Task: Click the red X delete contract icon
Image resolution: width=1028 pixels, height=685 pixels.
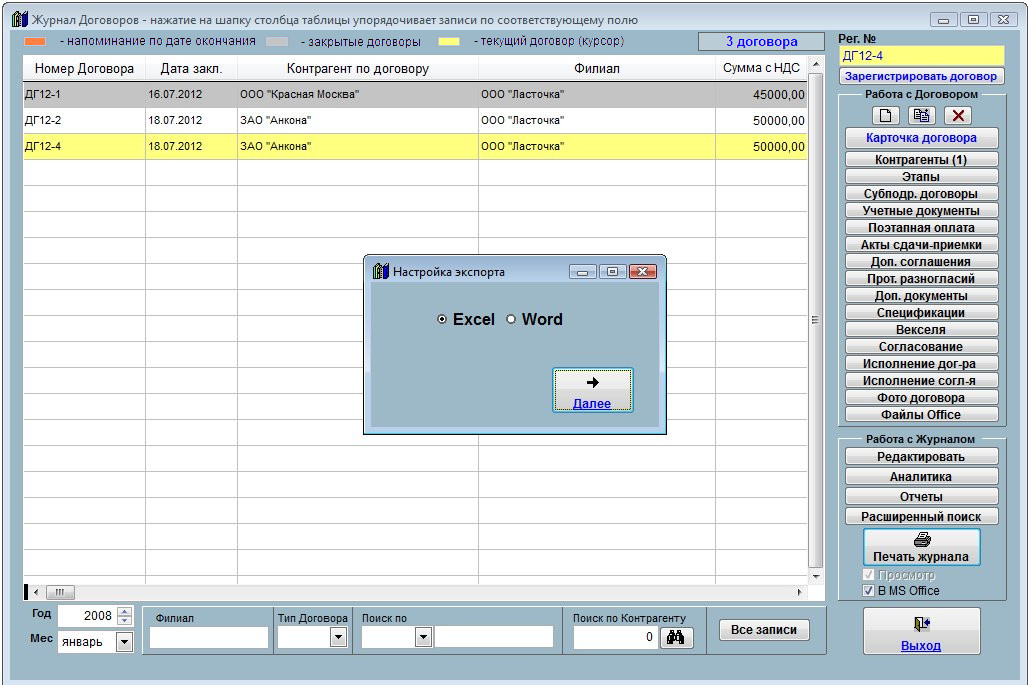Action: [957, 115]
